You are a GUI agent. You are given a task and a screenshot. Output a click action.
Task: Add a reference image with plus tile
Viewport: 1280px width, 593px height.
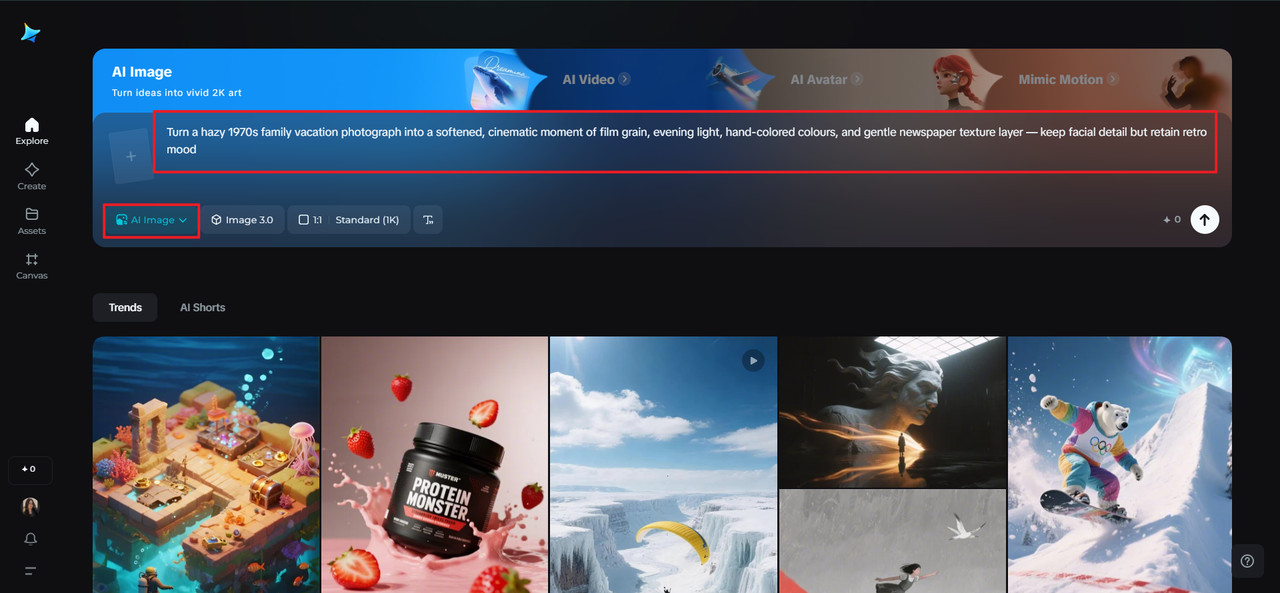(x=130, y=157)
